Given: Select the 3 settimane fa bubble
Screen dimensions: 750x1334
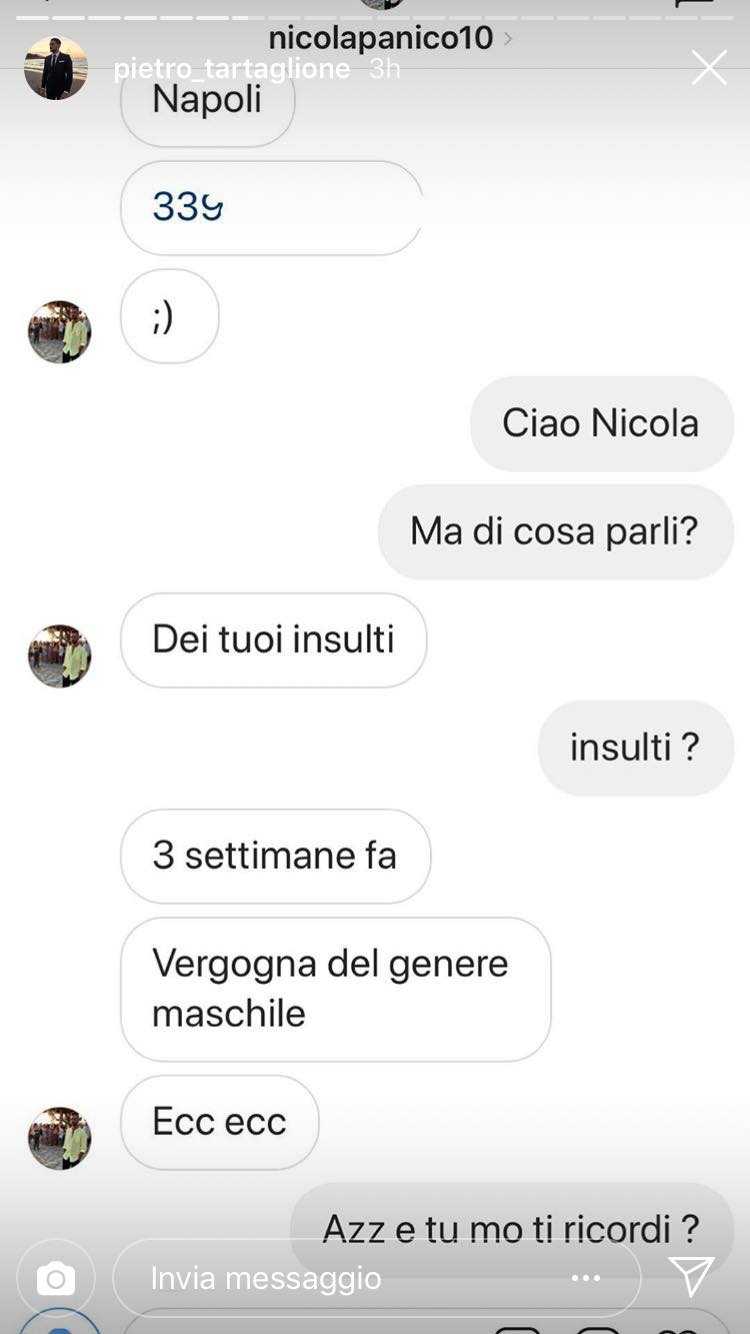Looking at the screenshot, I should 275,856.
